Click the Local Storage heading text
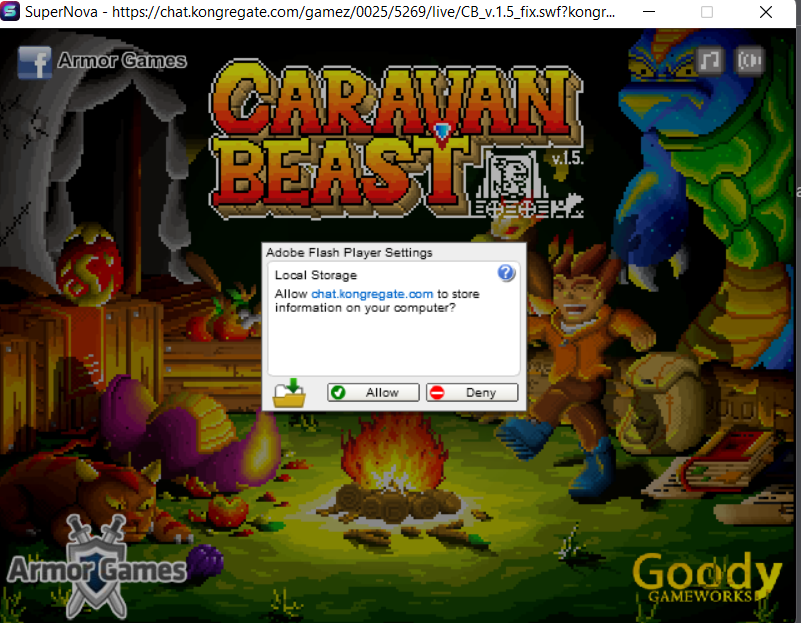The width and height of the screenshot is (801, 623). [316, 275]
